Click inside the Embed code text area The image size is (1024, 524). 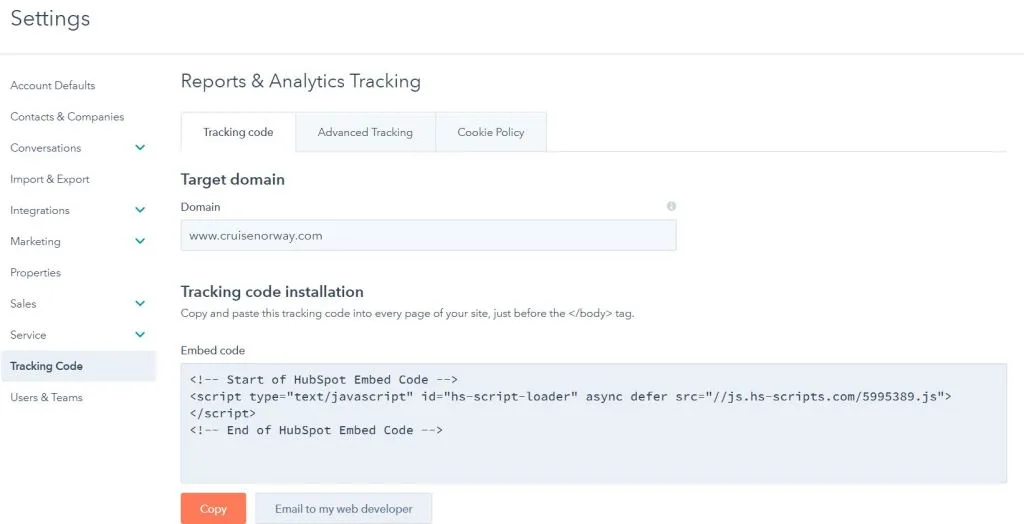click(594, 423)
